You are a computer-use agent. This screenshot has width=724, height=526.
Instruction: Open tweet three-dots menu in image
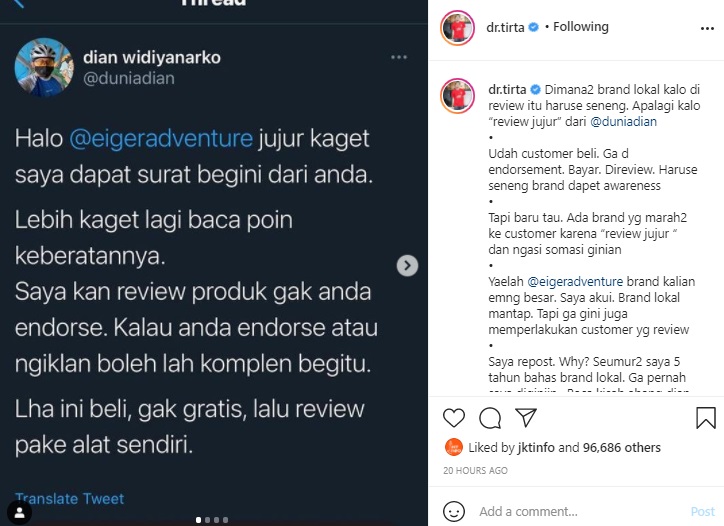point(399,57)
